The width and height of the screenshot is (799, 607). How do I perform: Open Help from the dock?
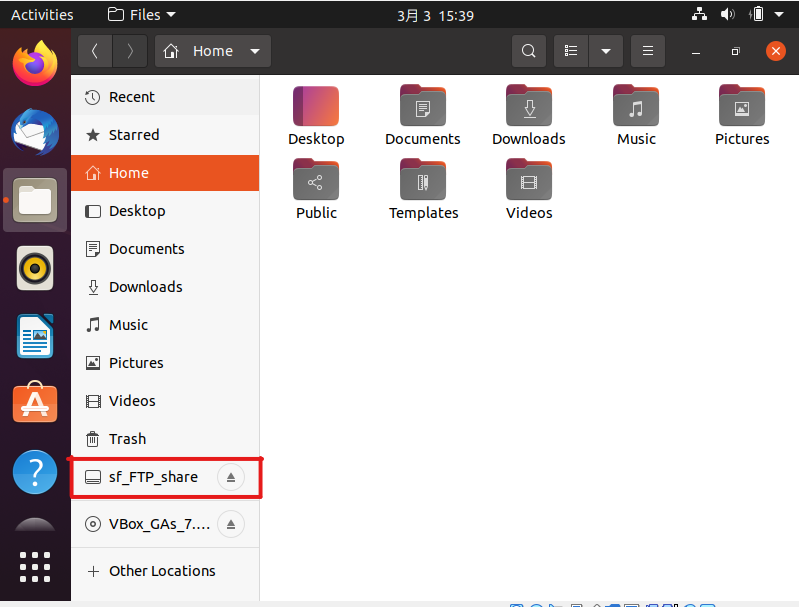35,472
